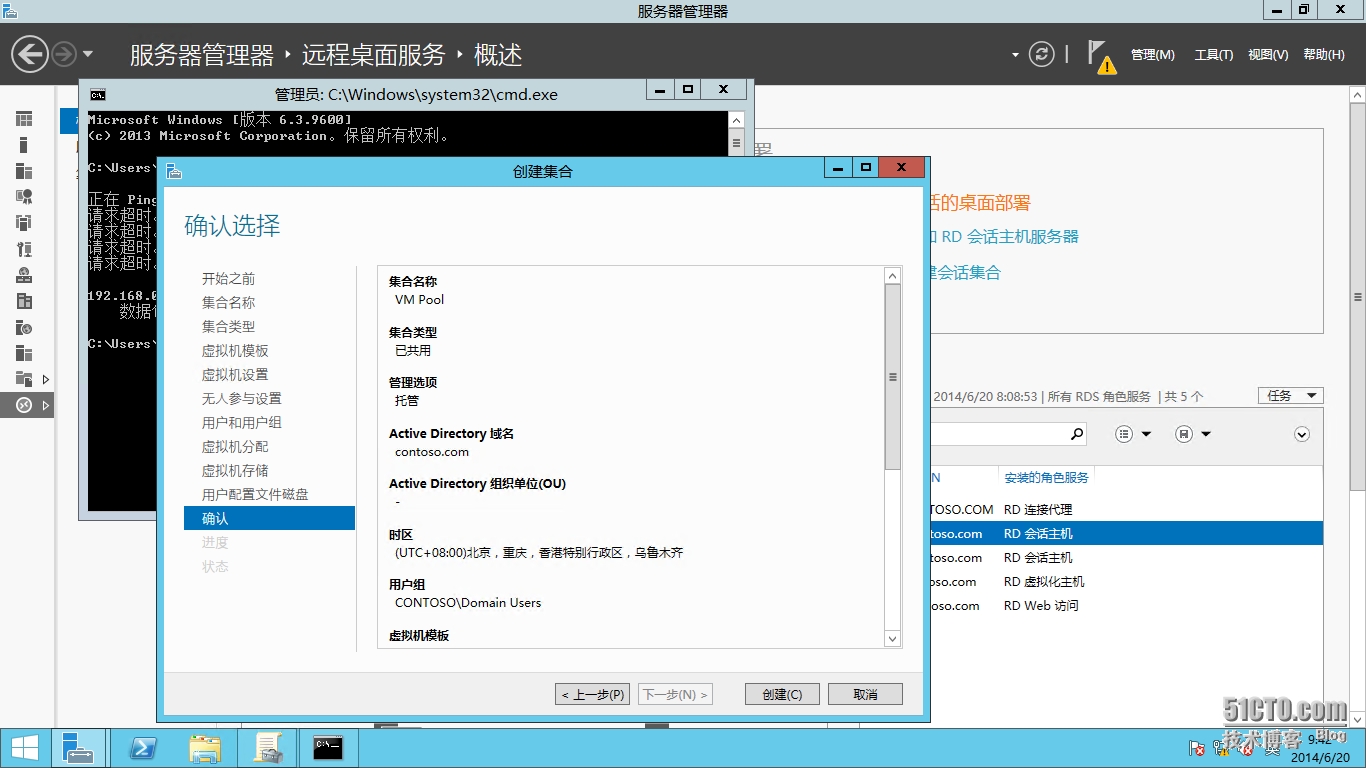Click the 取消 button in wizard
This screenshot has width=1366, height=768.
[x=865, y=694]
